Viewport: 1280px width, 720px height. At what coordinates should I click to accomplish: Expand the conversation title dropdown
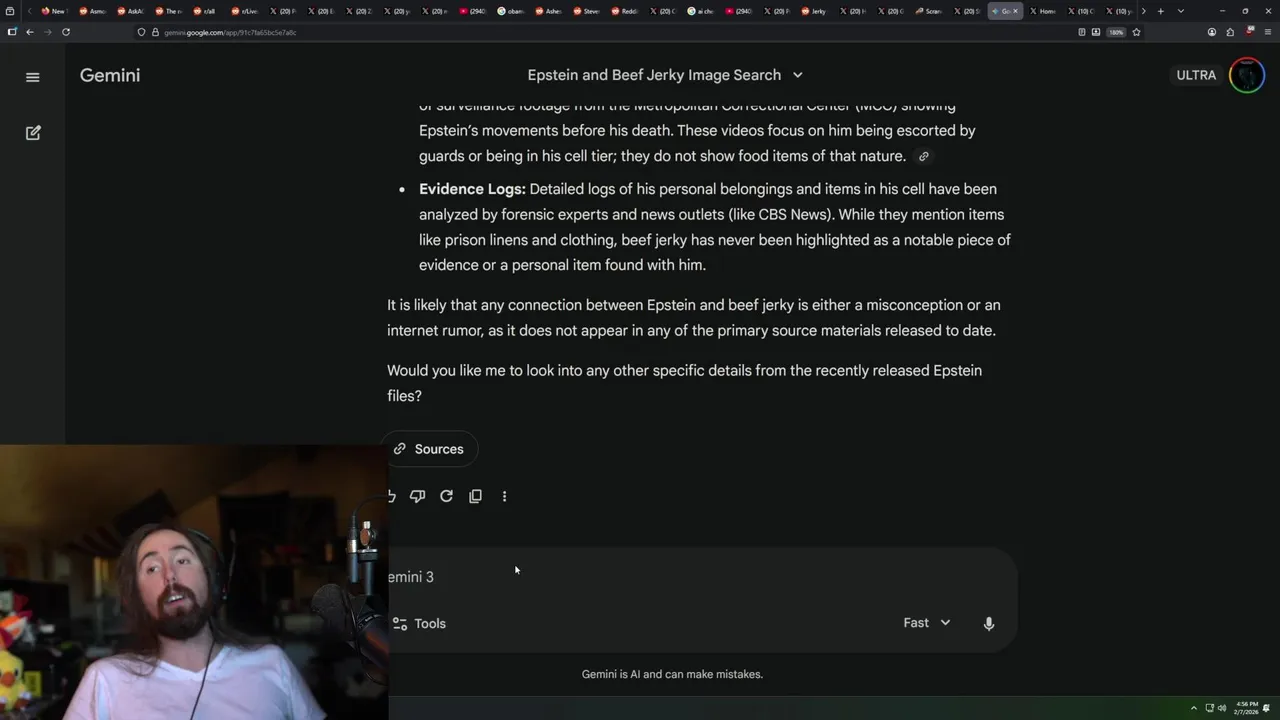pyautogui.click(x=797, y=75)
